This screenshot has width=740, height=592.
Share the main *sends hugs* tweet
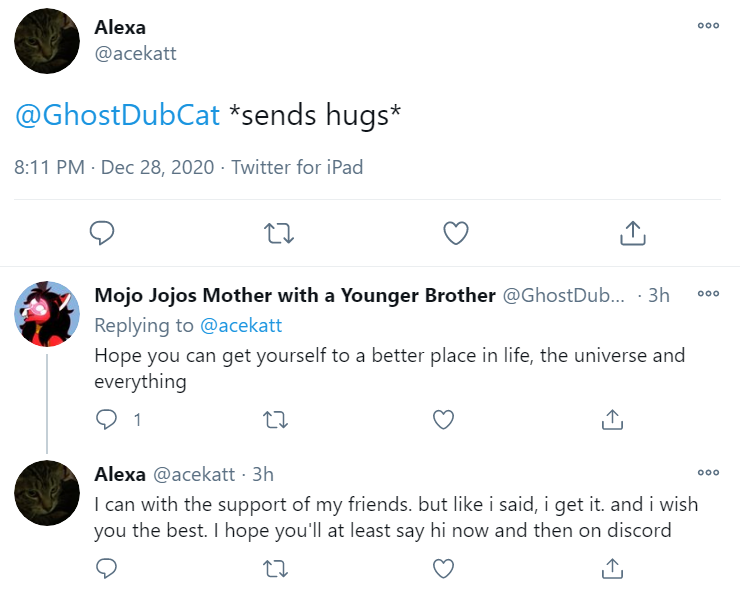pyautogui.click(x=632, y=233)
